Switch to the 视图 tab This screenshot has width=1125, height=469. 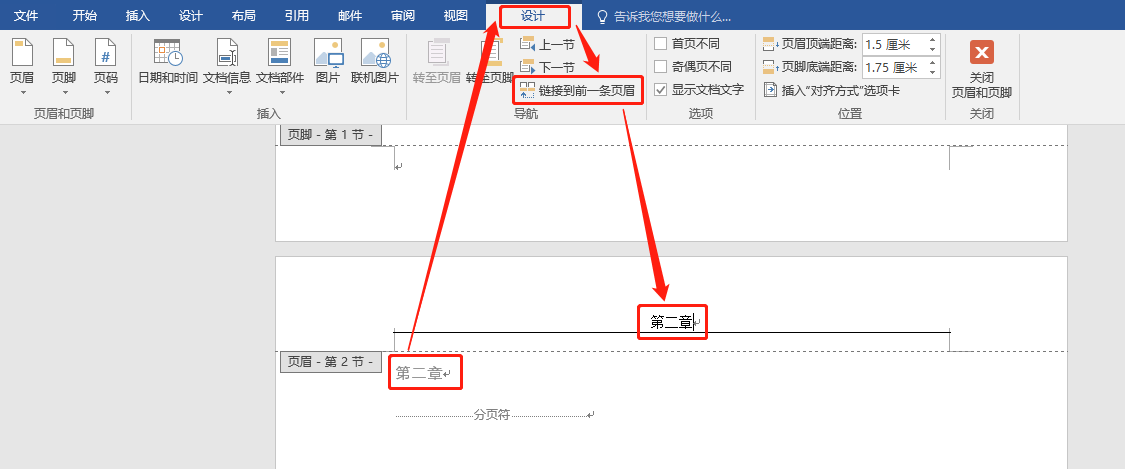coord(456,16)
